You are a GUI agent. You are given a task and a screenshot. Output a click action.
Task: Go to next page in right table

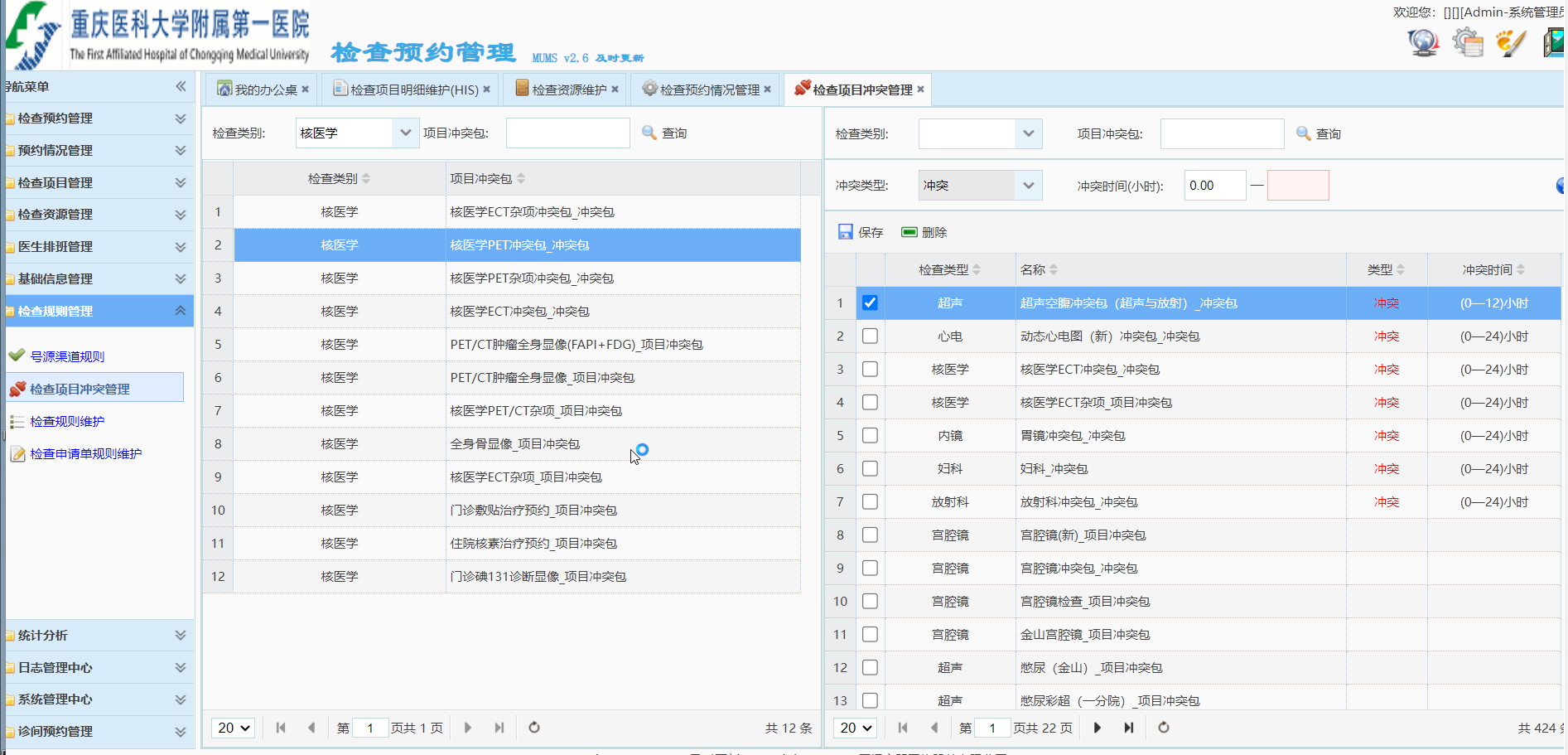[1098, 728]
